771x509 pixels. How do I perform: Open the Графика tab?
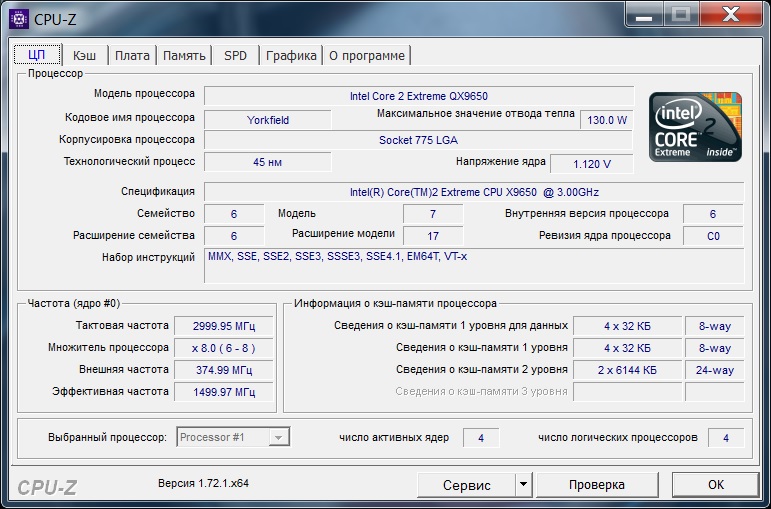[x=291, y=55]
